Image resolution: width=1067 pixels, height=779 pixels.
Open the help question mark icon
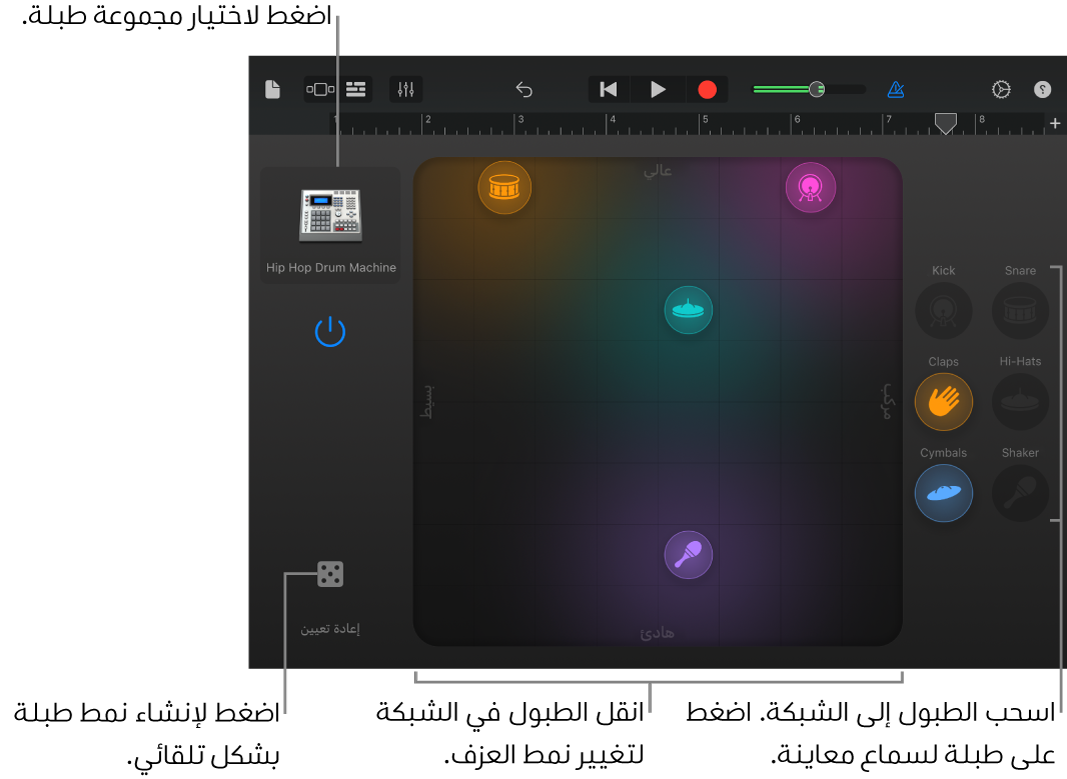point(1042,89)
